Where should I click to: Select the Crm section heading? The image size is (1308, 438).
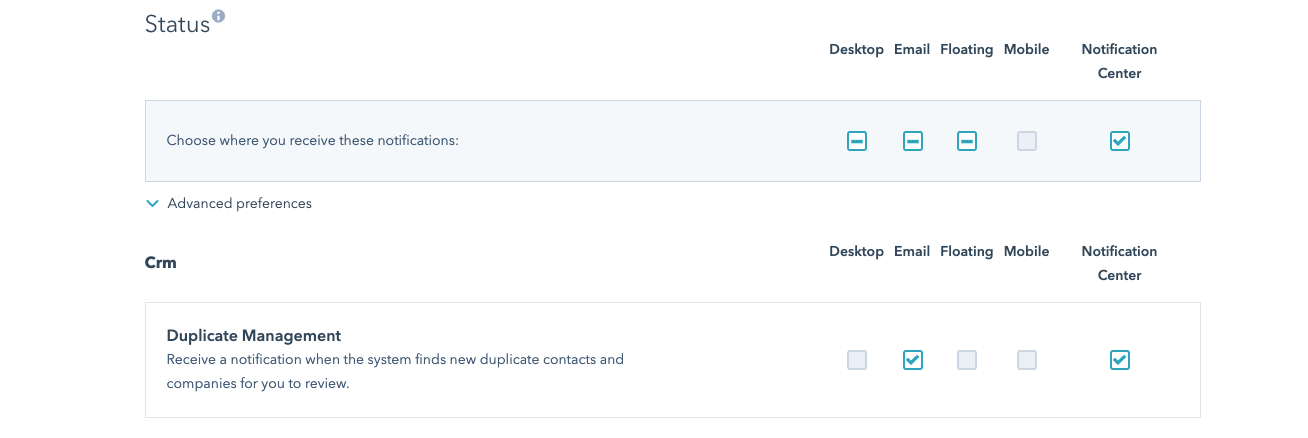(161, 263)
